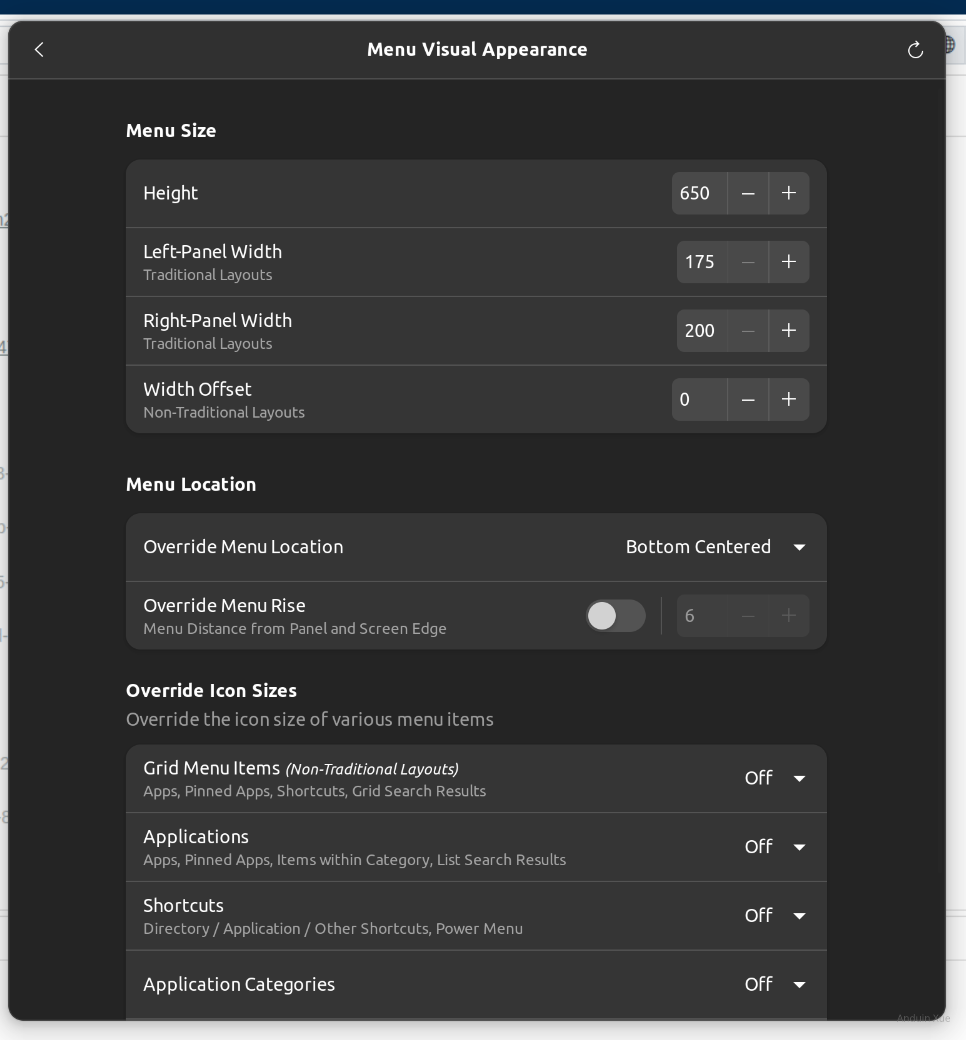Decrease the menu Height value
Image resolution: width=966 pixels, height=1040 pixels.
pyautogui.click(x=747, y=193)
